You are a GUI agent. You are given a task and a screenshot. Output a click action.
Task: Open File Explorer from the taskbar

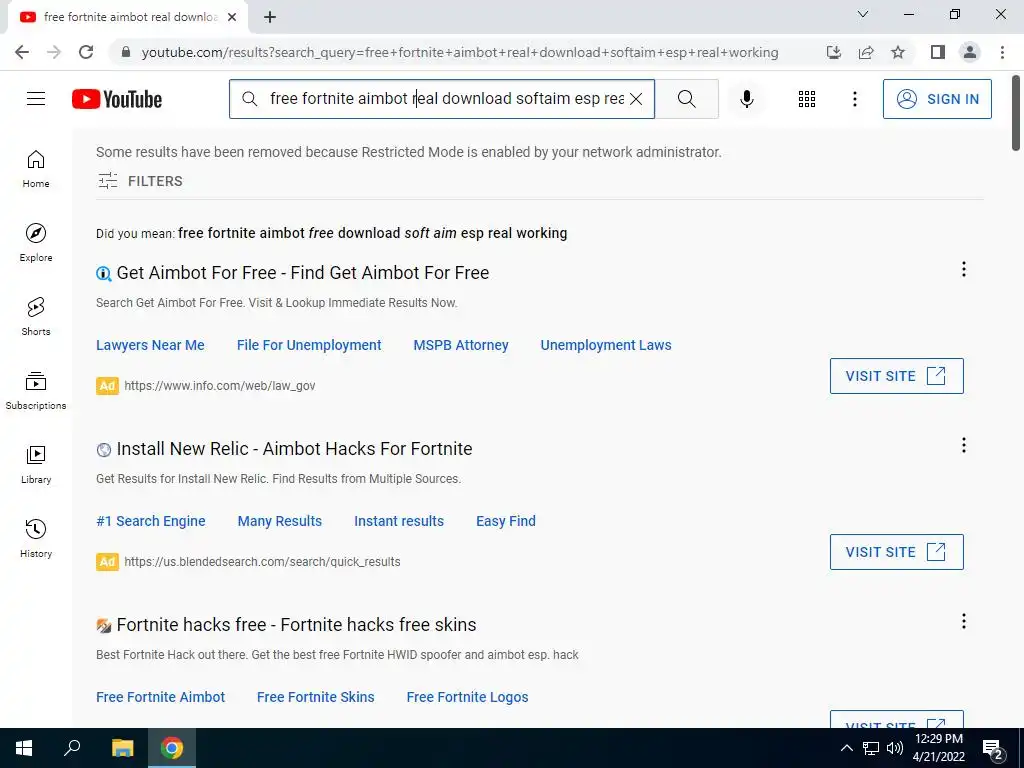(122, 748)
